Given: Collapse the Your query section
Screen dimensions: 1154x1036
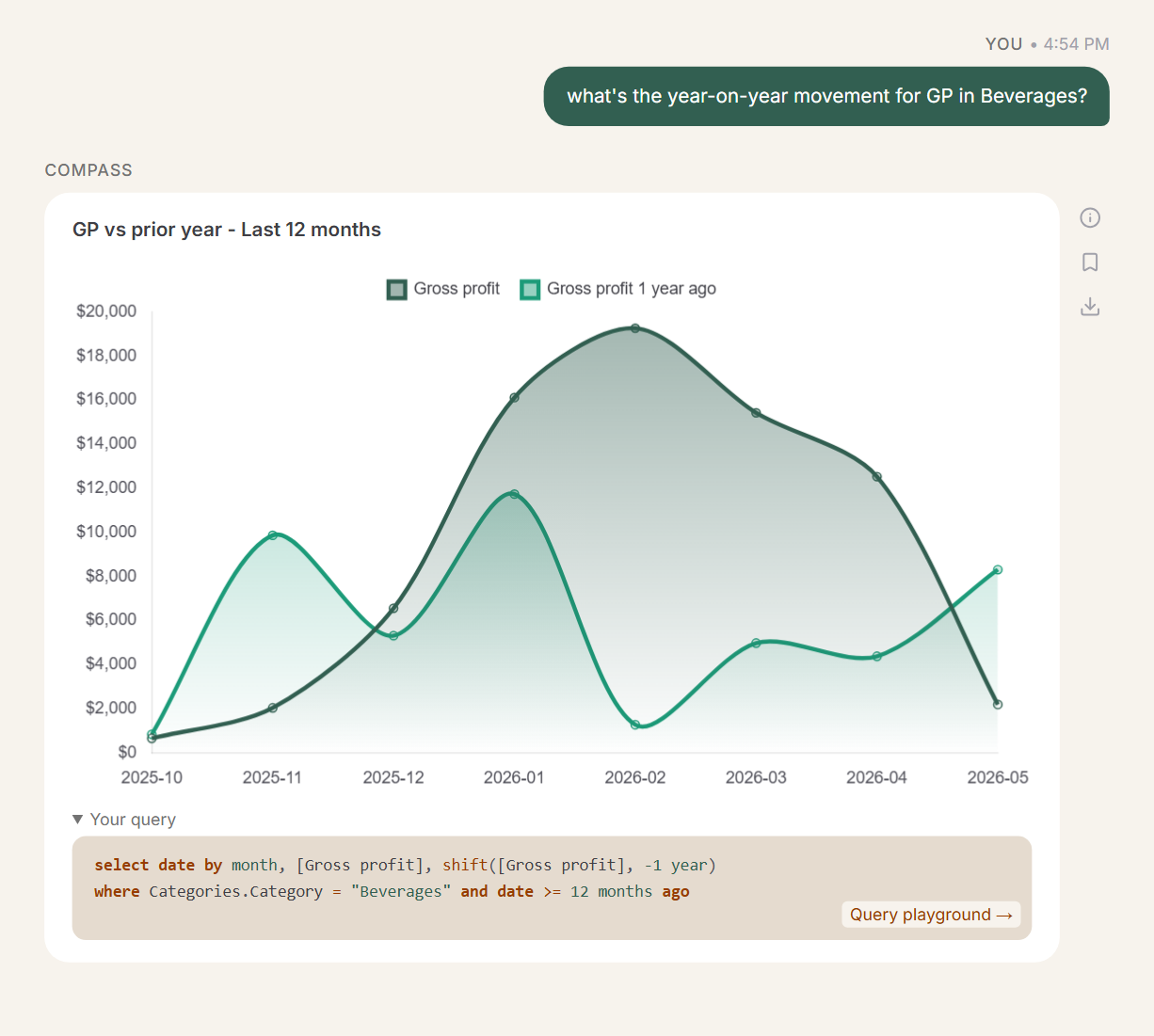Looking at the screenshot, I should (124, 820).
